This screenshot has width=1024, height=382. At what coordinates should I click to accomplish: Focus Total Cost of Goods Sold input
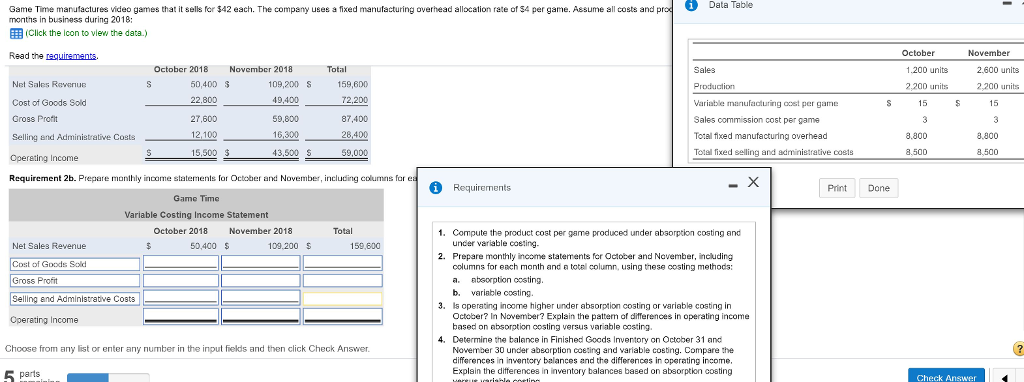point(343,263)
